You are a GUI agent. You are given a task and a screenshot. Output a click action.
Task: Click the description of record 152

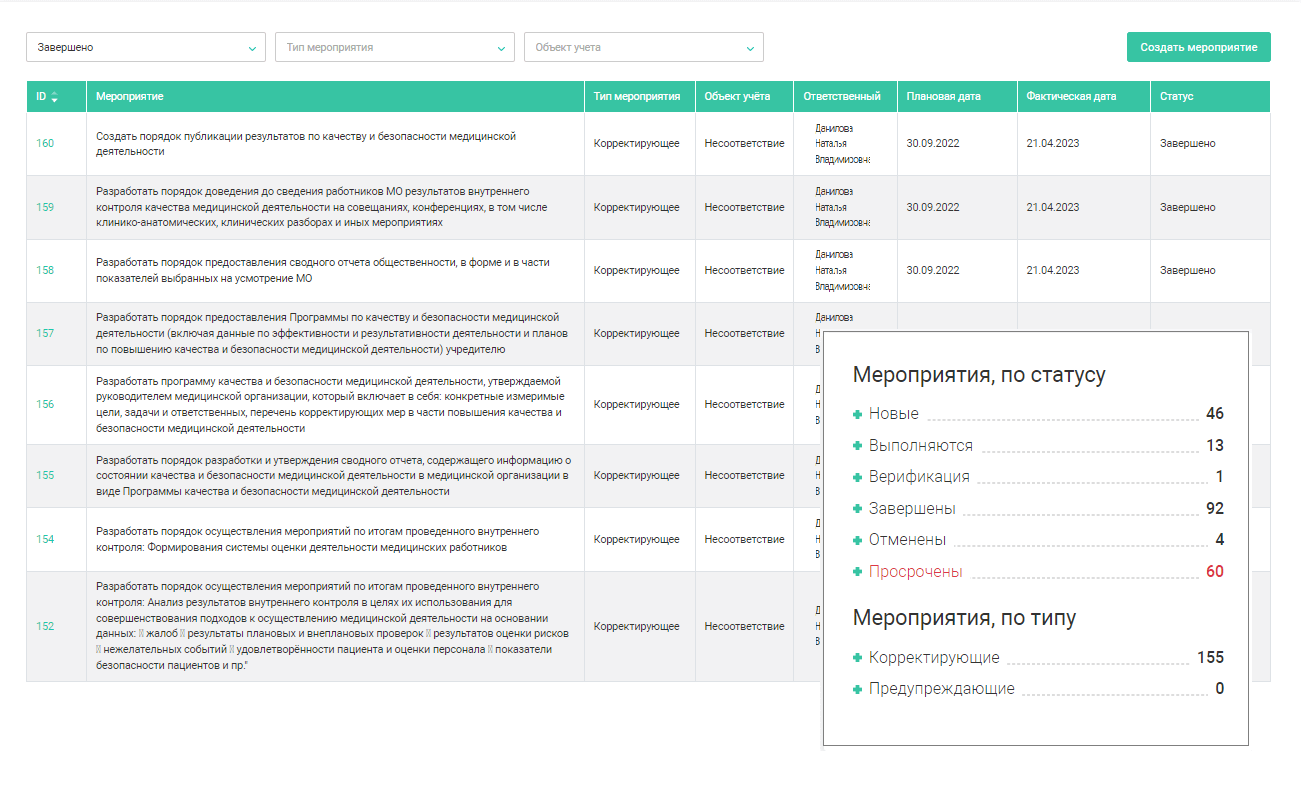tap(333, 626)
